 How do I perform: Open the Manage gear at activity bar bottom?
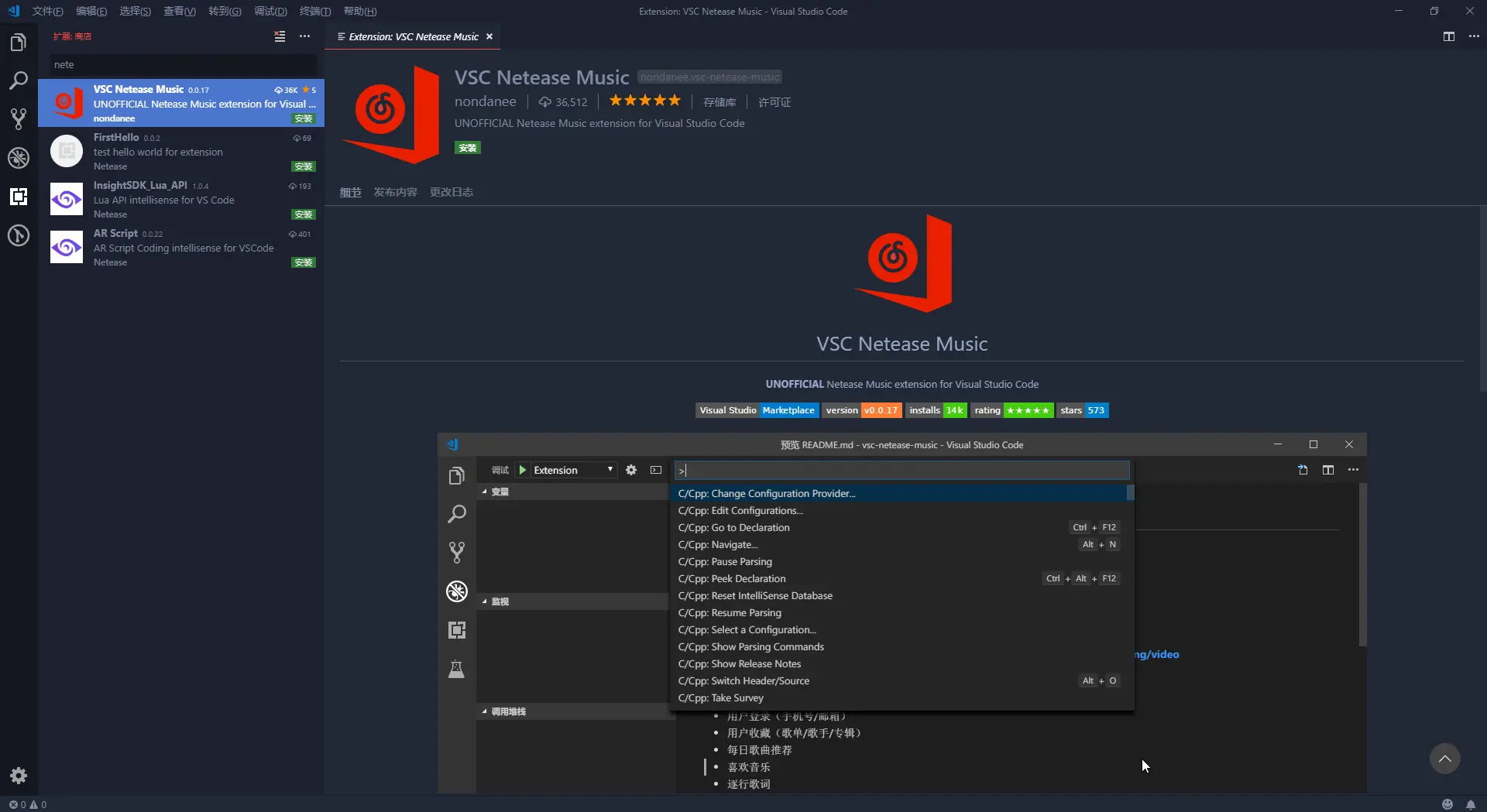point(19,776)
